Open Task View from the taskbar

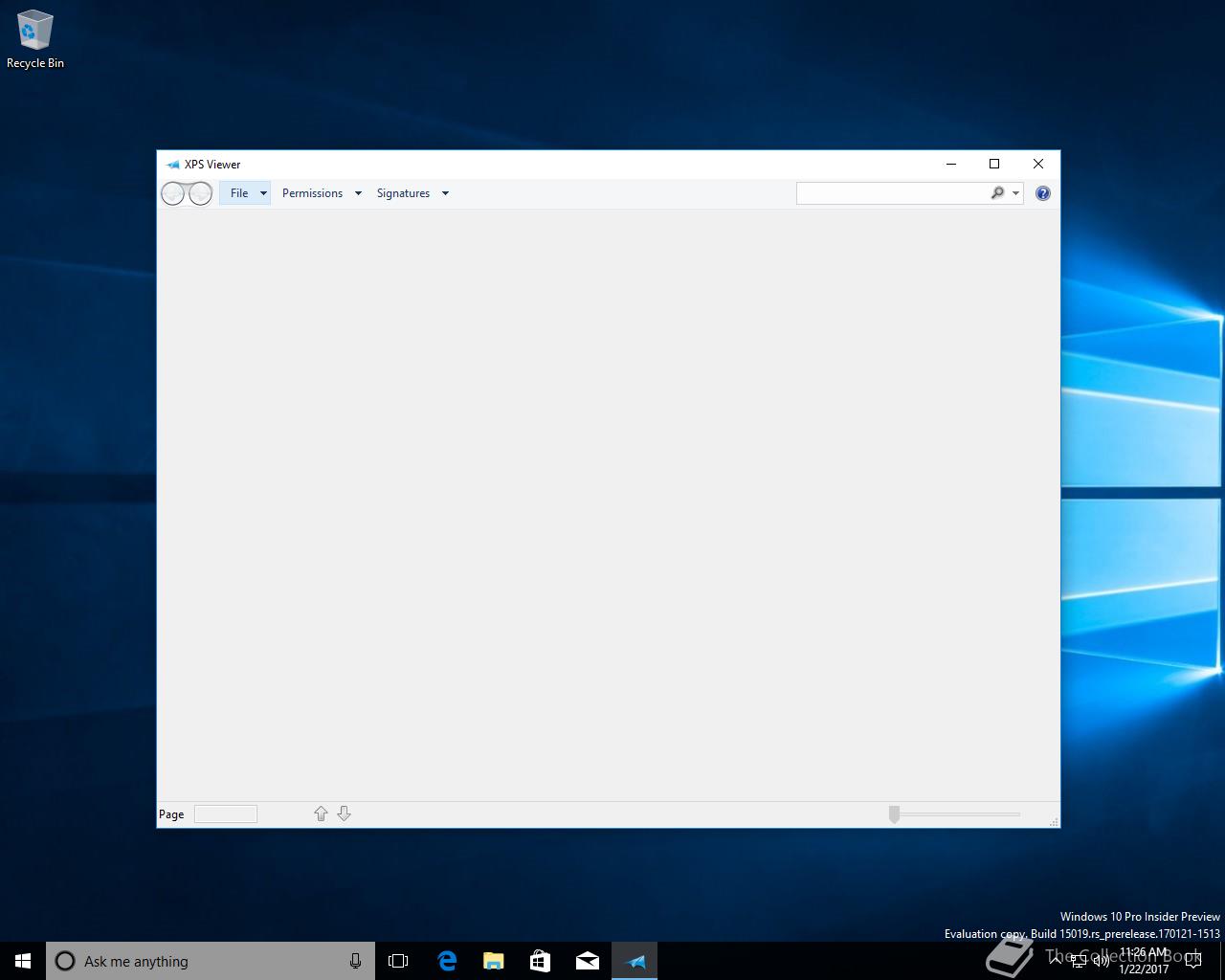[x=398, y=961]
